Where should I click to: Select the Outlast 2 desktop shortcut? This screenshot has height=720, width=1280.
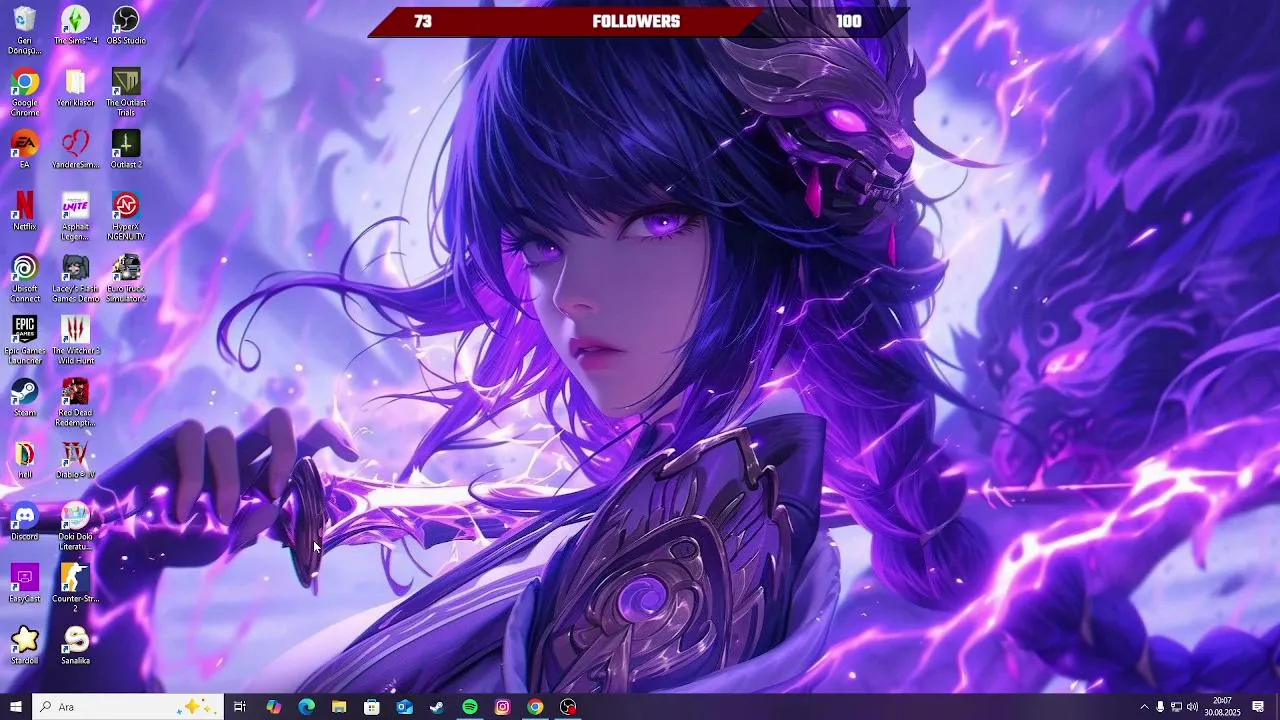coord(126,149)
